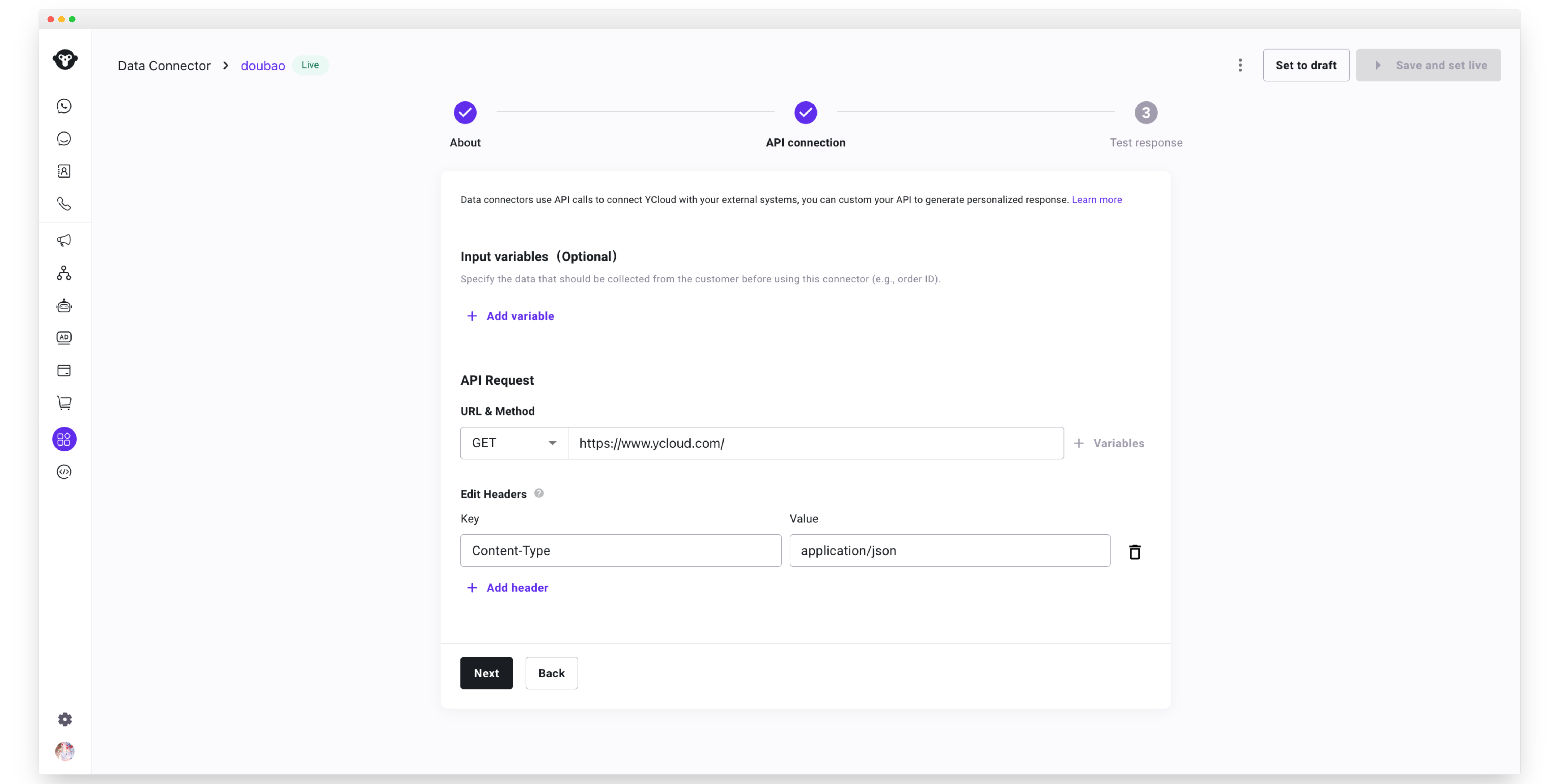Open the AD icon in sidebar
1559x784 pixels.
coord(64,338)
